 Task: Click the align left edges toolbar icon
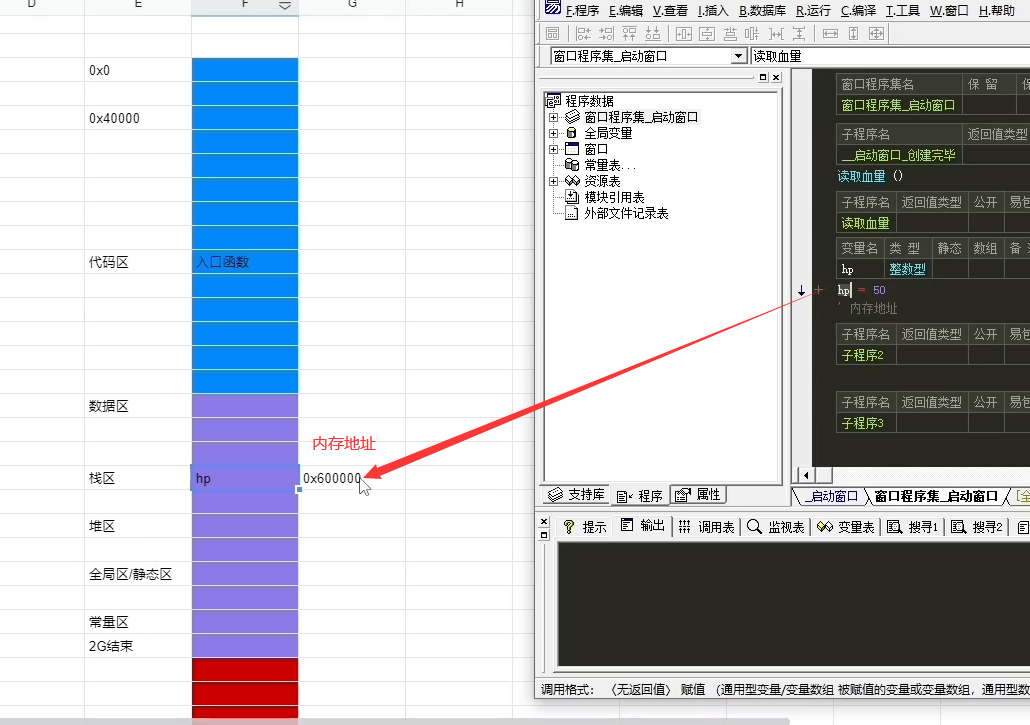pos(583,33)
